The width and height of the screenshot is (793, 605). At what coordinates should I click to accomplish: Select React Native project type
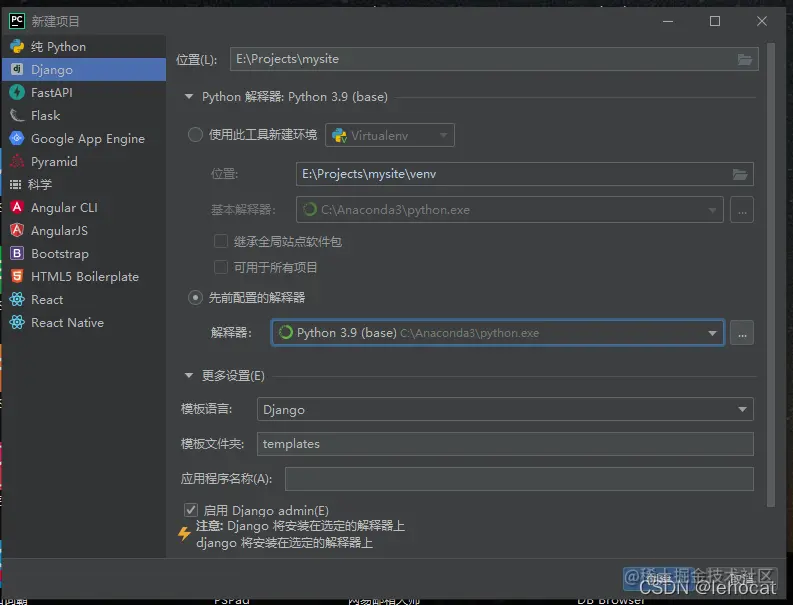pos(84,322)
